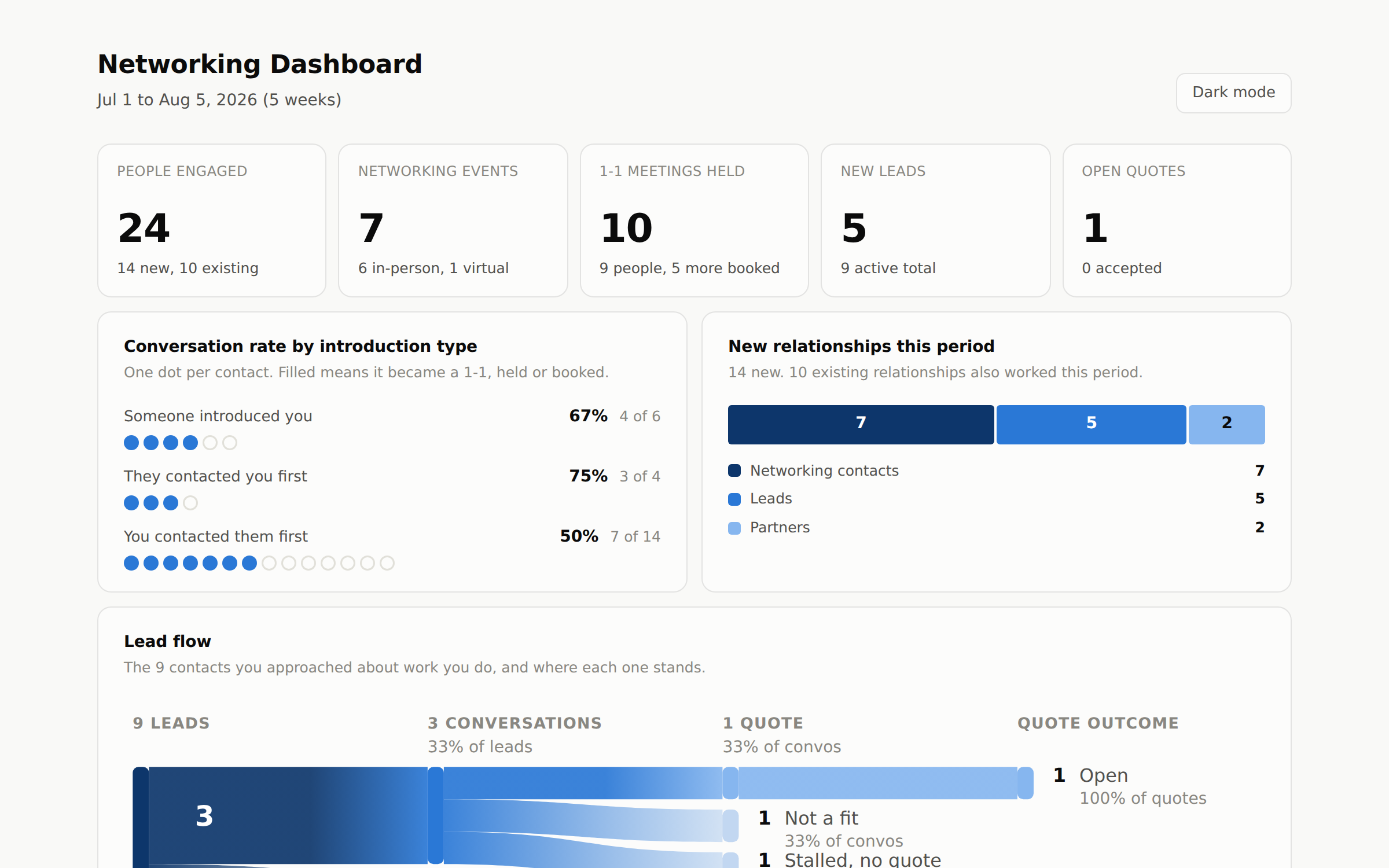Click '33% of leads' text

coord(480,746)
